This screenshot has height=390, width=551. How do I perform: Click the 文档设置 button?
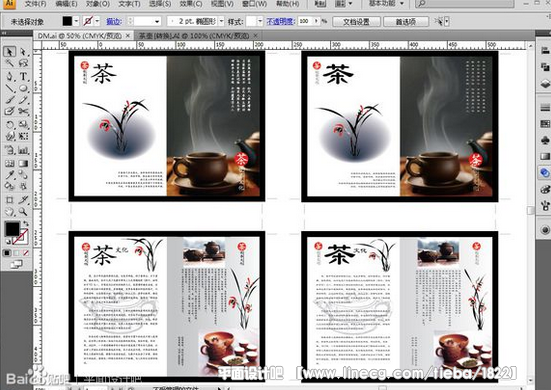pos(356,22)
